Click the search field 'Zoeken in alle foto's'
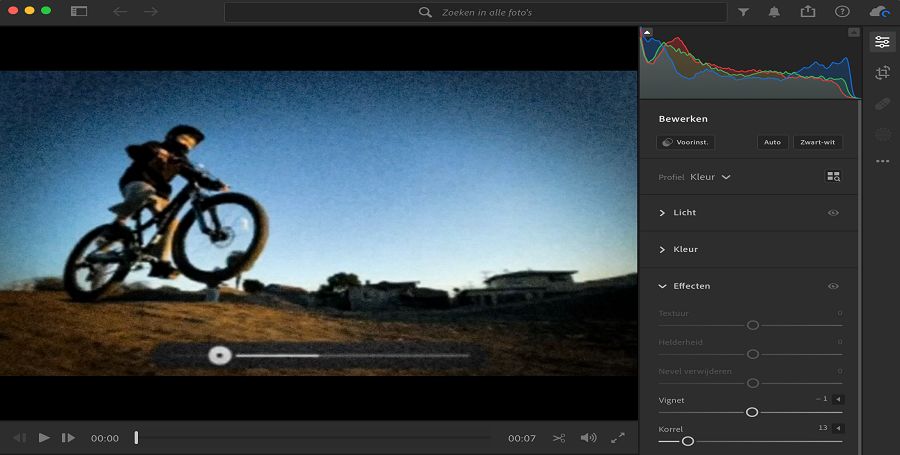 tap(475, 12)
